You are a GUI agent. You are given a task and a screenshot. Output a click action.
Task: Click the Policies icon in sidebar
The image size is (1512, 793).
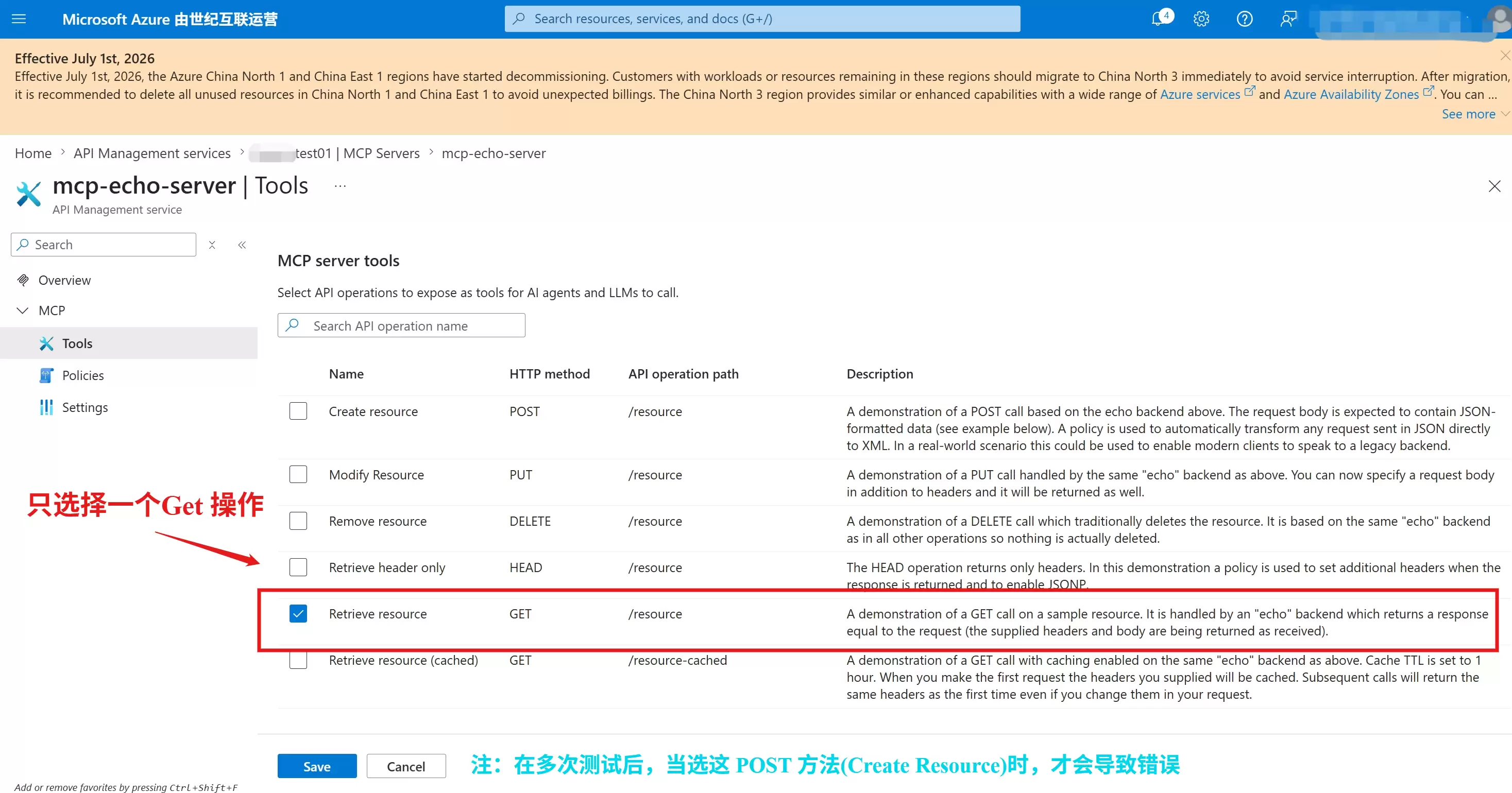pos(46,375)
